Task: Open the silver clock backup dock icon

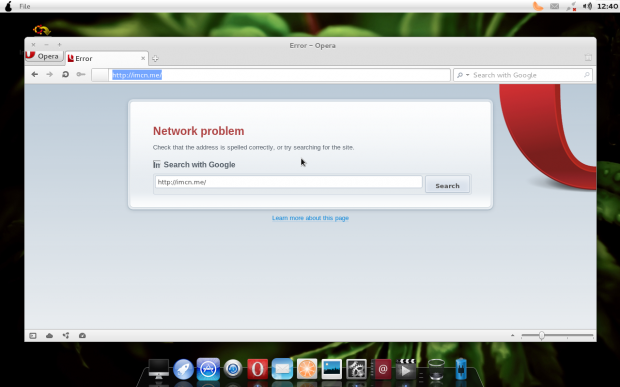Action: [x=233, y=369]
